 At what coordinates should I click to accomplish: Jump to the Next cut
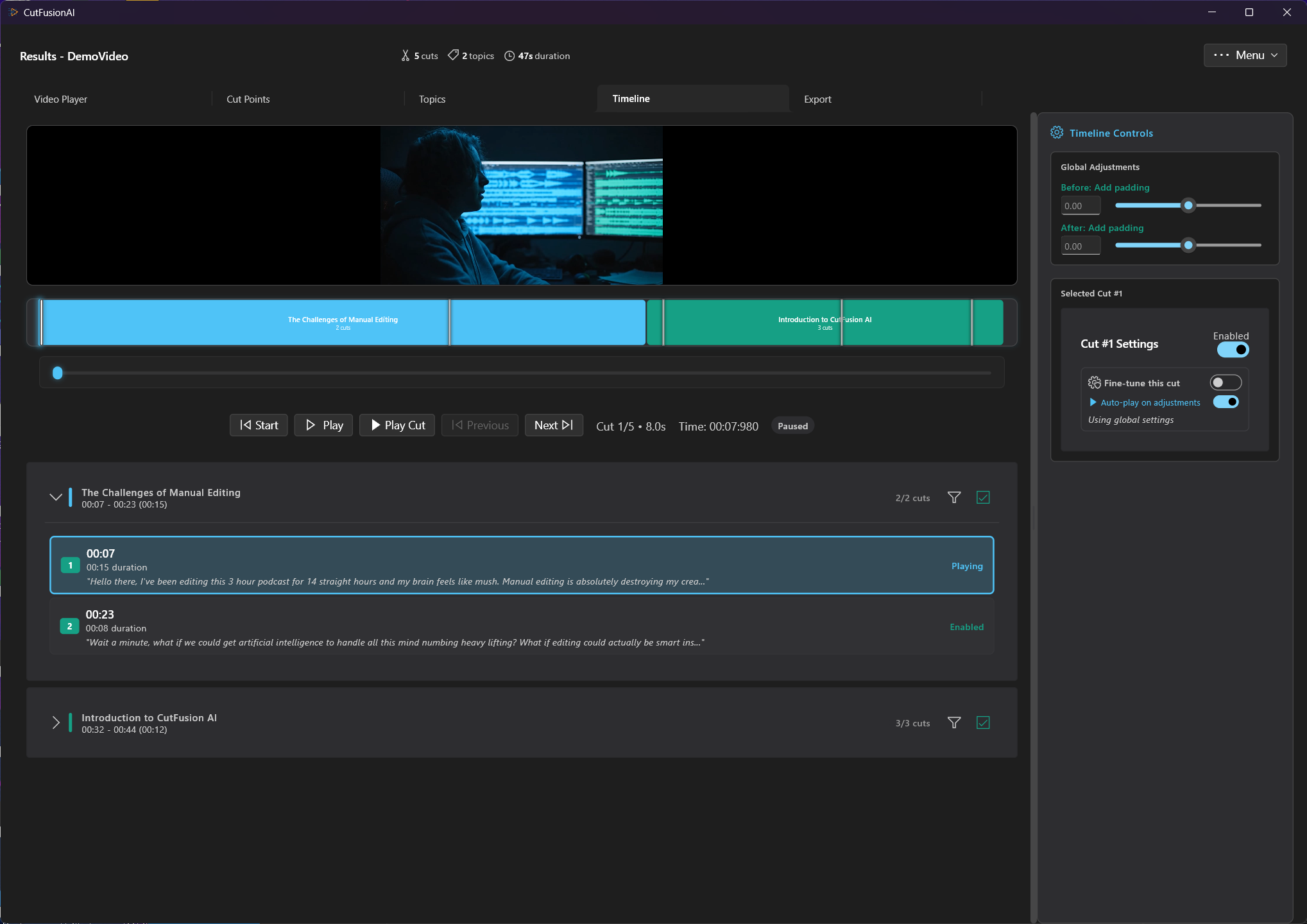553,425
